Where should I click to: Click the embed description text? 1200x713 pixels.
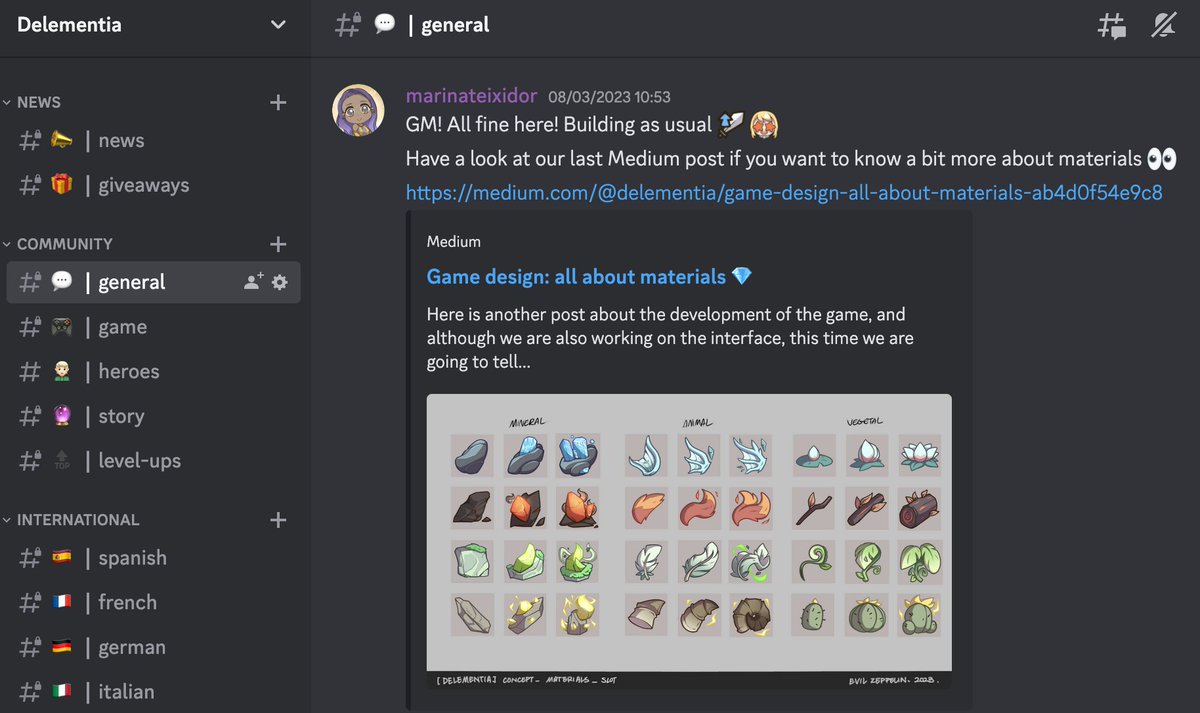tap(670, 338)
